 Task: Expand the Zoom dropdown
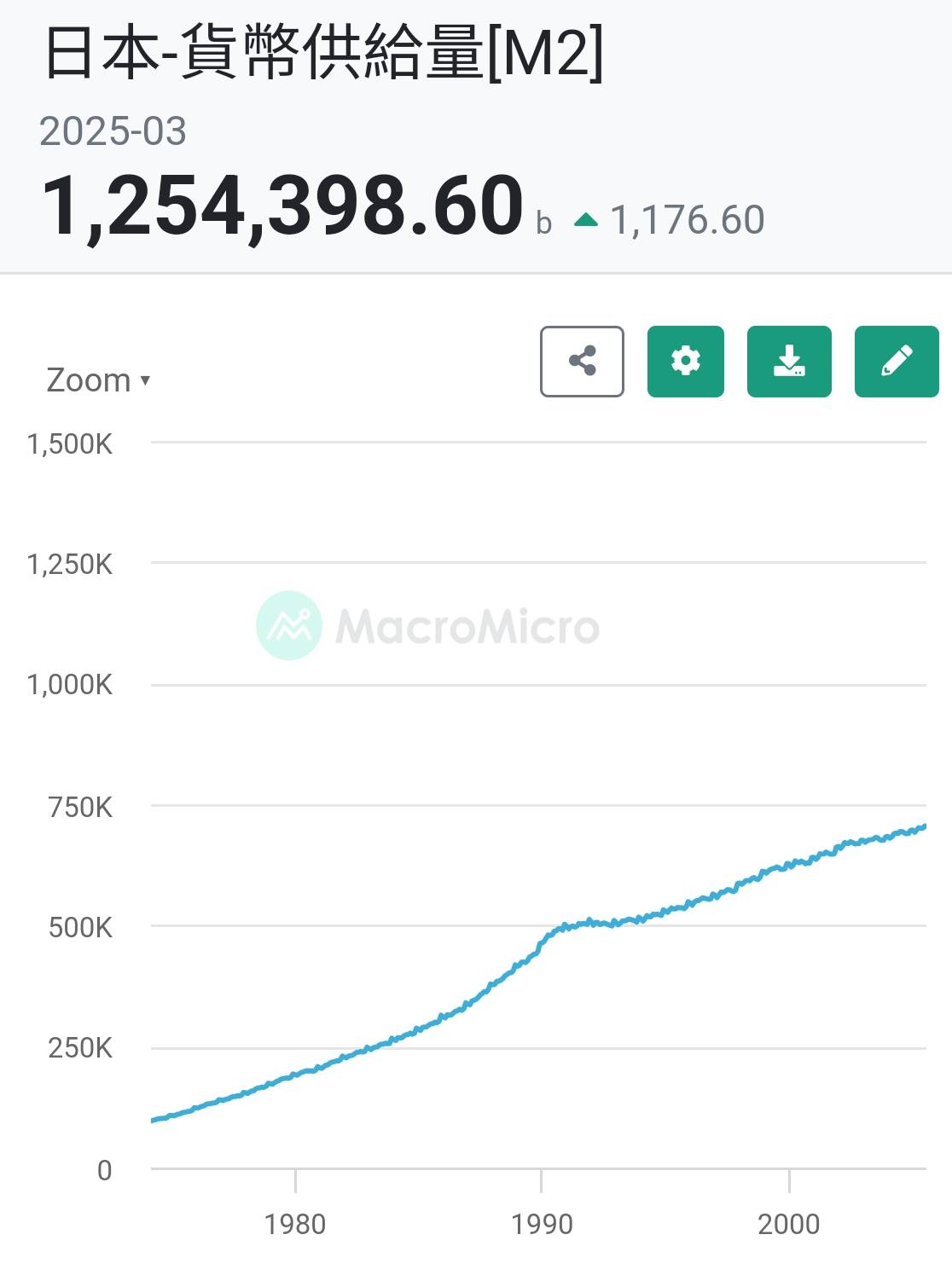(x=98, y=380)
